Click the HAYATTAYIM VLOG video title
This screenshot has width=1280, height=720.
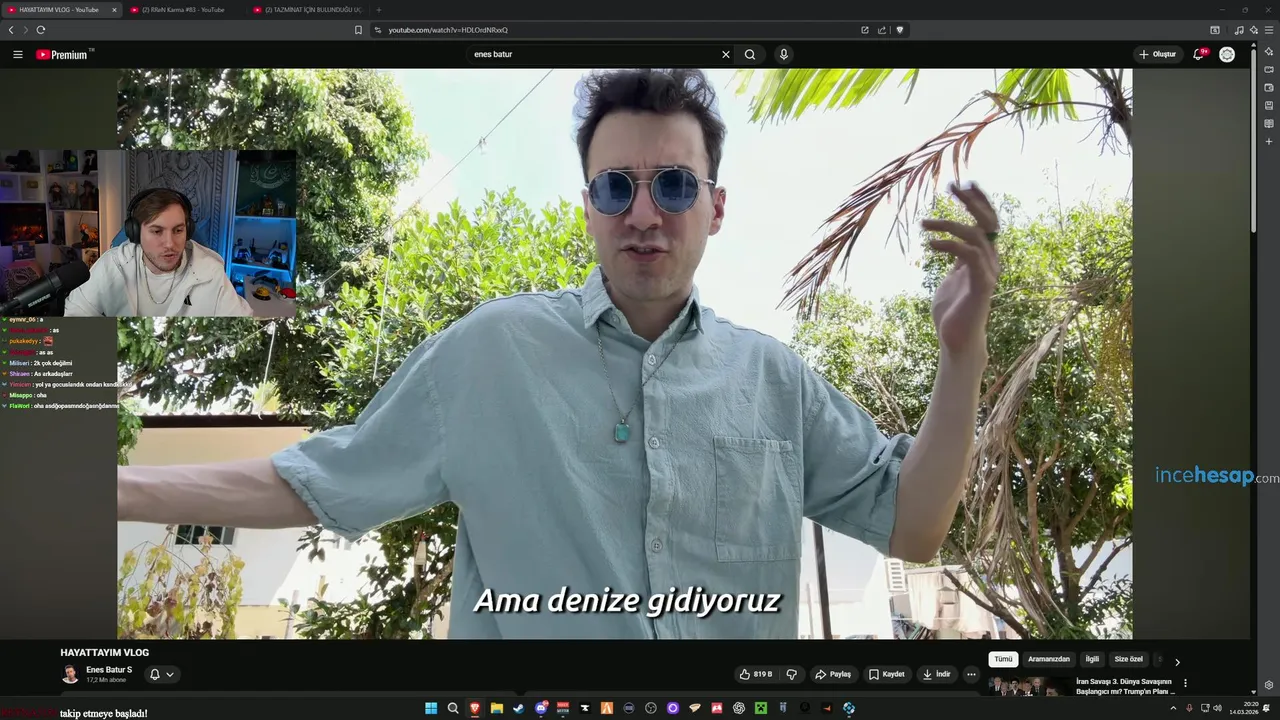click(104, 652)
